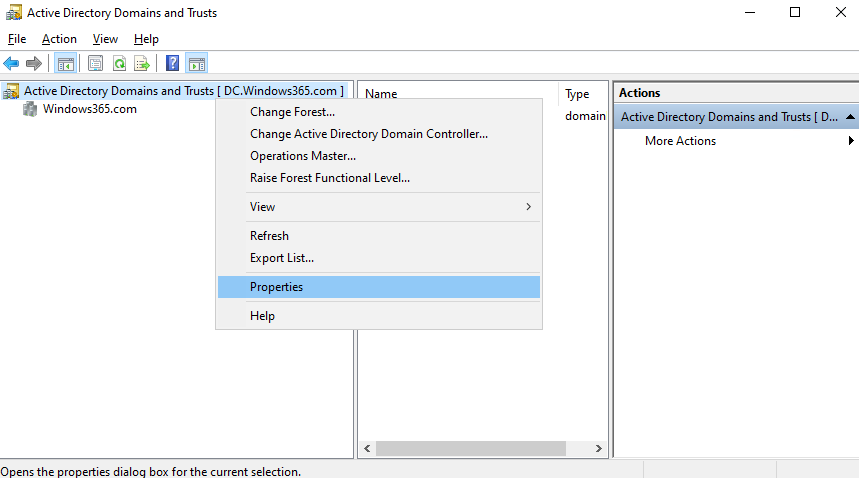Select the Windows365.com tree node
Viewport: 859px width, 478px height.
(x=90, y=109)
